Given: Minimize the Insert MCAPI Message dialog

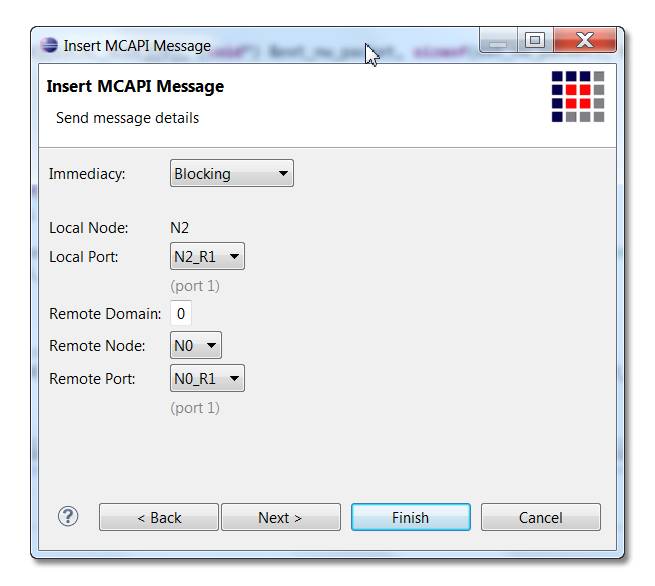Looking at the screenshot, I should coord(499,41).
